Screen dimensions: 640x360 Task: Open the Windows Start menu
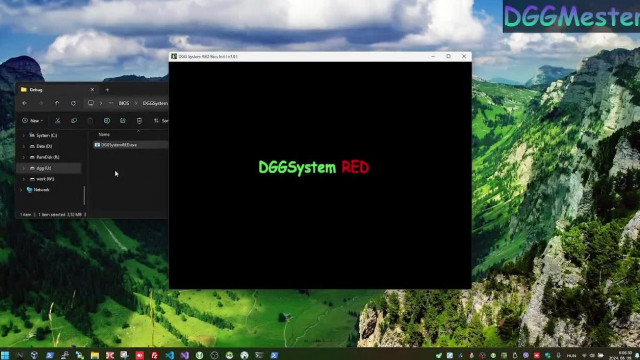[x=5, y=356]
